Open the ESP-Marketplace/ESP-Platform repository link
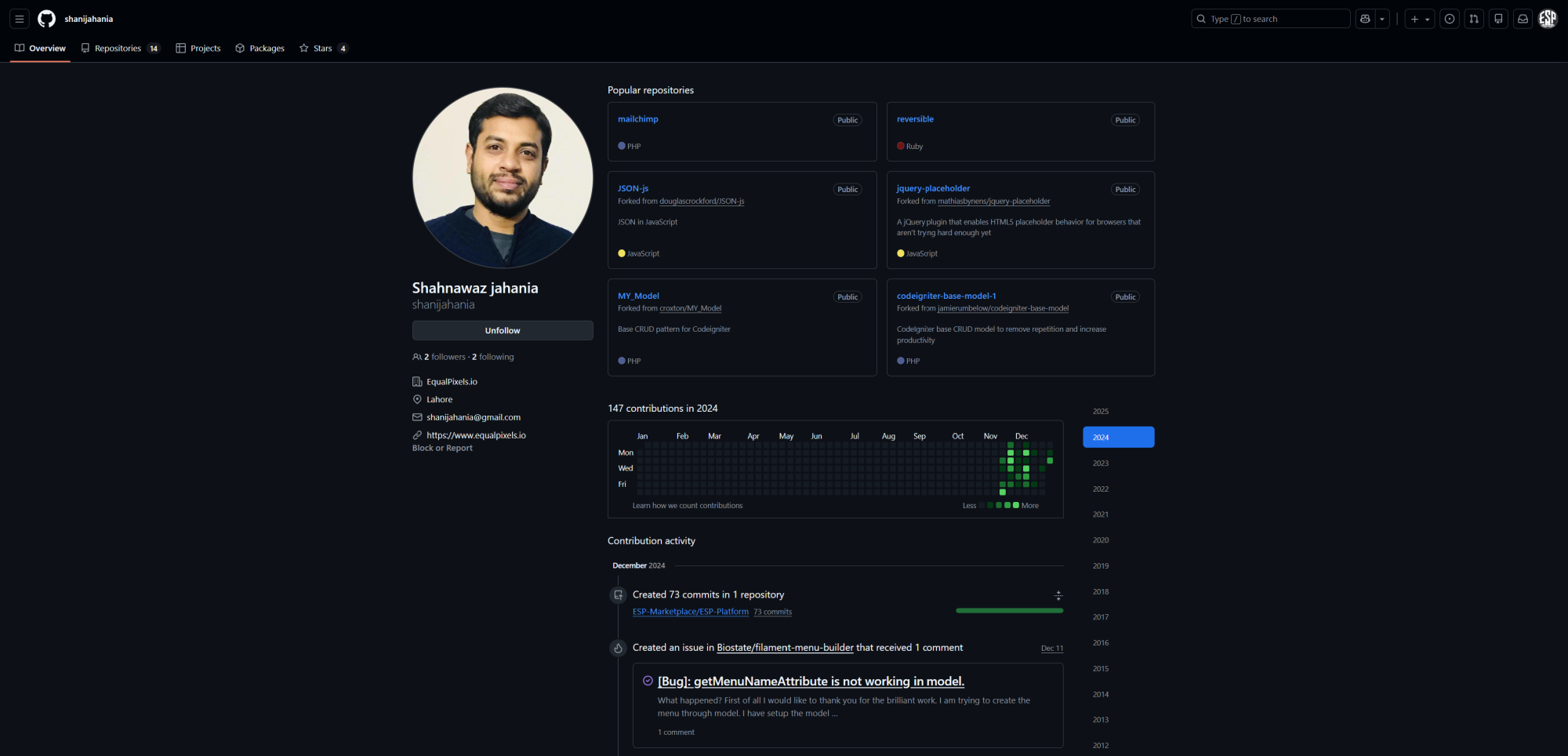The width and height of the screenshot is (1568, 756). [x=690, y=611]
